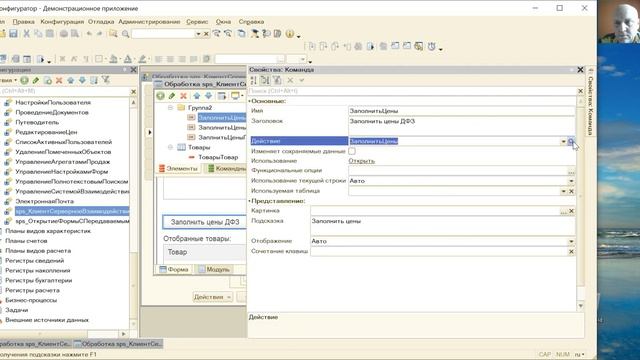The image size is (640, 360).
Task: Clear the Картинка property value
Action: (x=571, y=211)
